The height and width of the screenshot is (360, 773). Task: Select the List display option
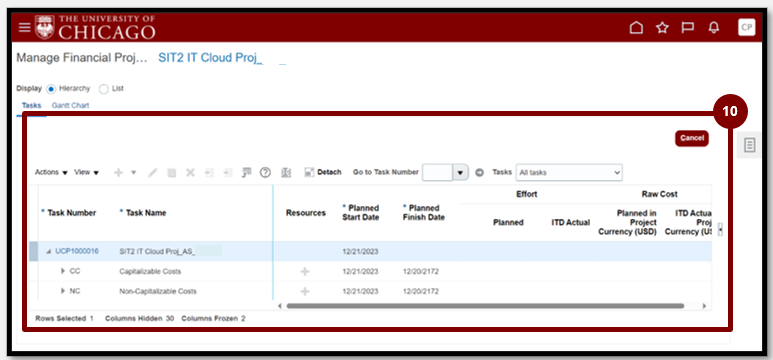click(104, 89)
